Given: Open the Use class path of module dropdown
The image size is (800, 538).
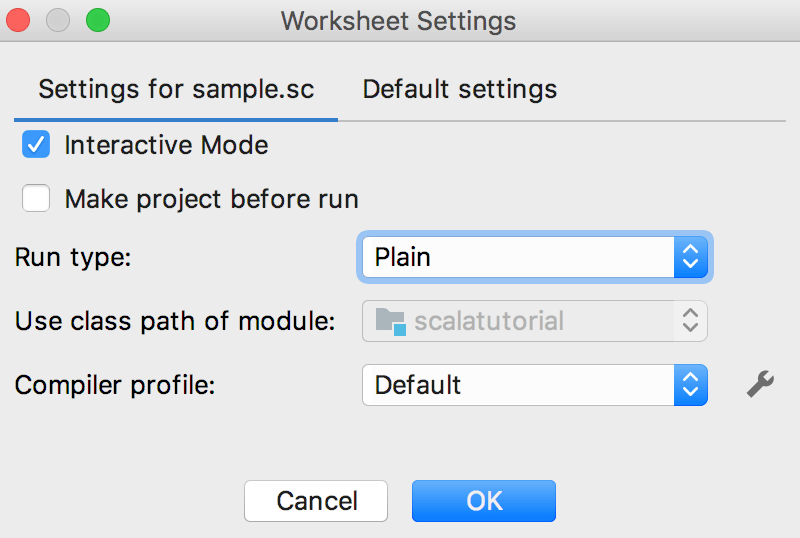Looking at the screenshot, I should point(535,321).
